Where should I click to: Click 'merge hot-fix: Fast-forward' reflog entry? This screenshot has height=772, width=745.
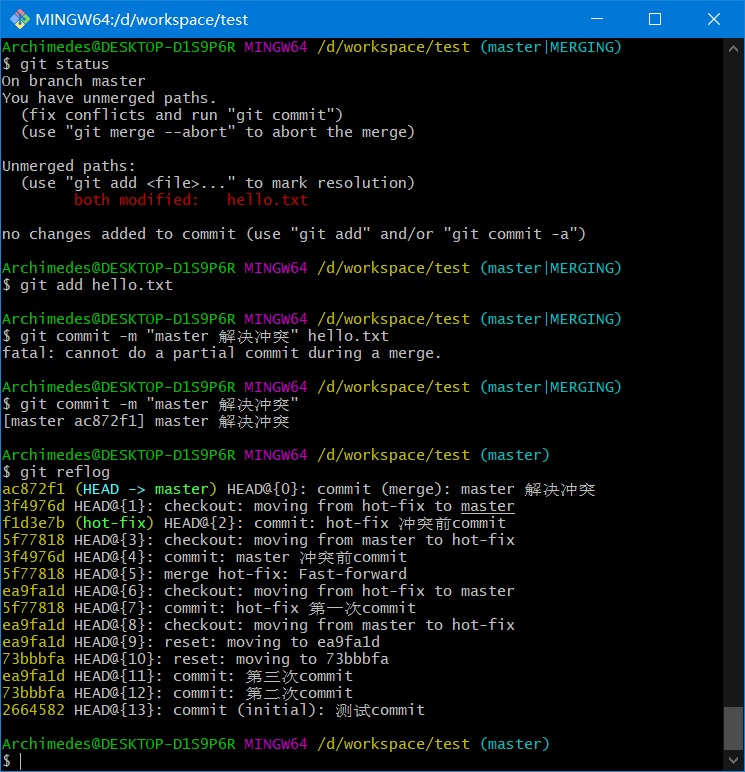pyautogui.click(x=285, y=574)
